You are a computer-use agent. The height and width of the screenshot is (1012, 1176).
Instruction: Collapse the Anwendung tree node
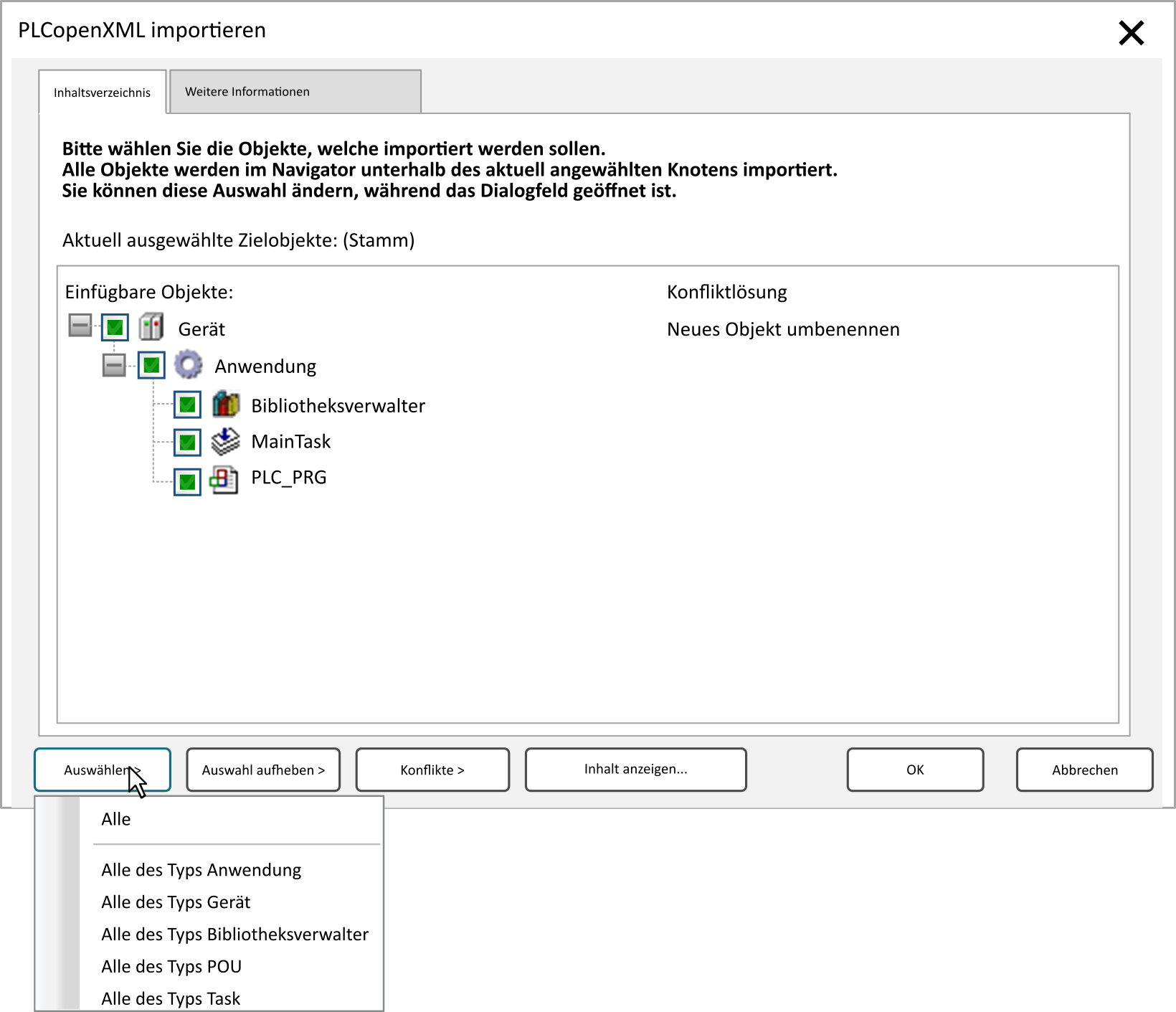(114, 365)
